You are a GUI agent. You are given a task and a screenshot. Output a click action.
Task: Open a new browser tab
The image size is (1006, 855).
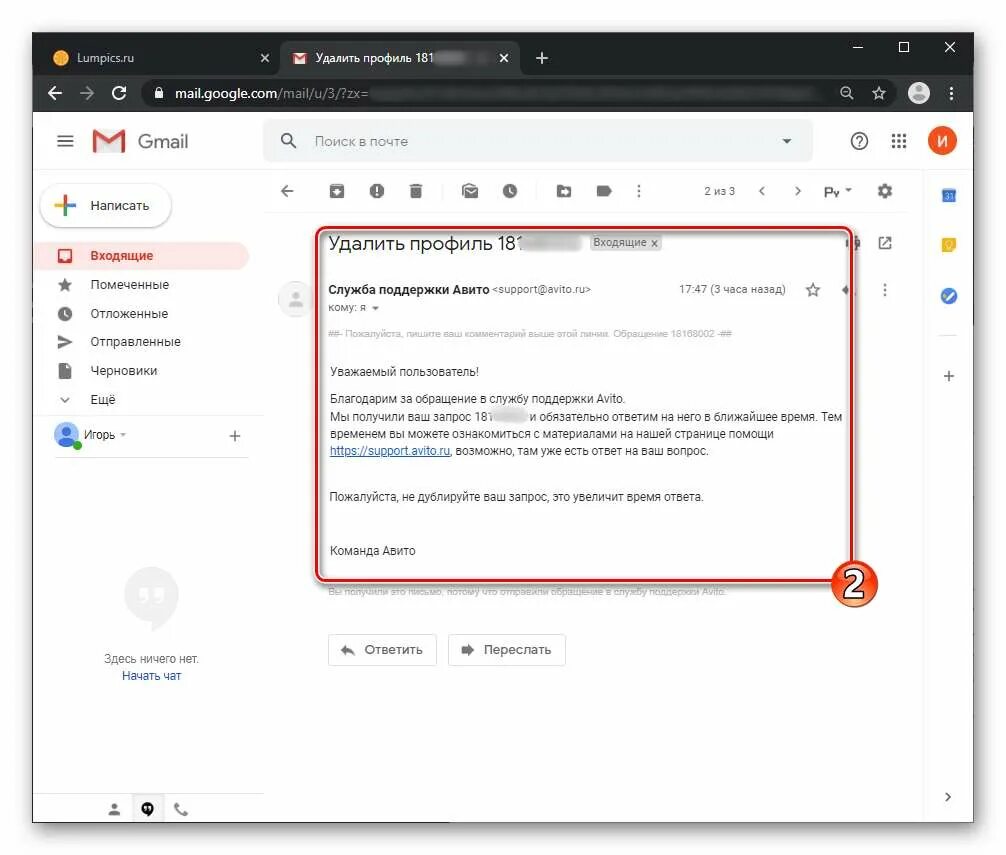541,58
